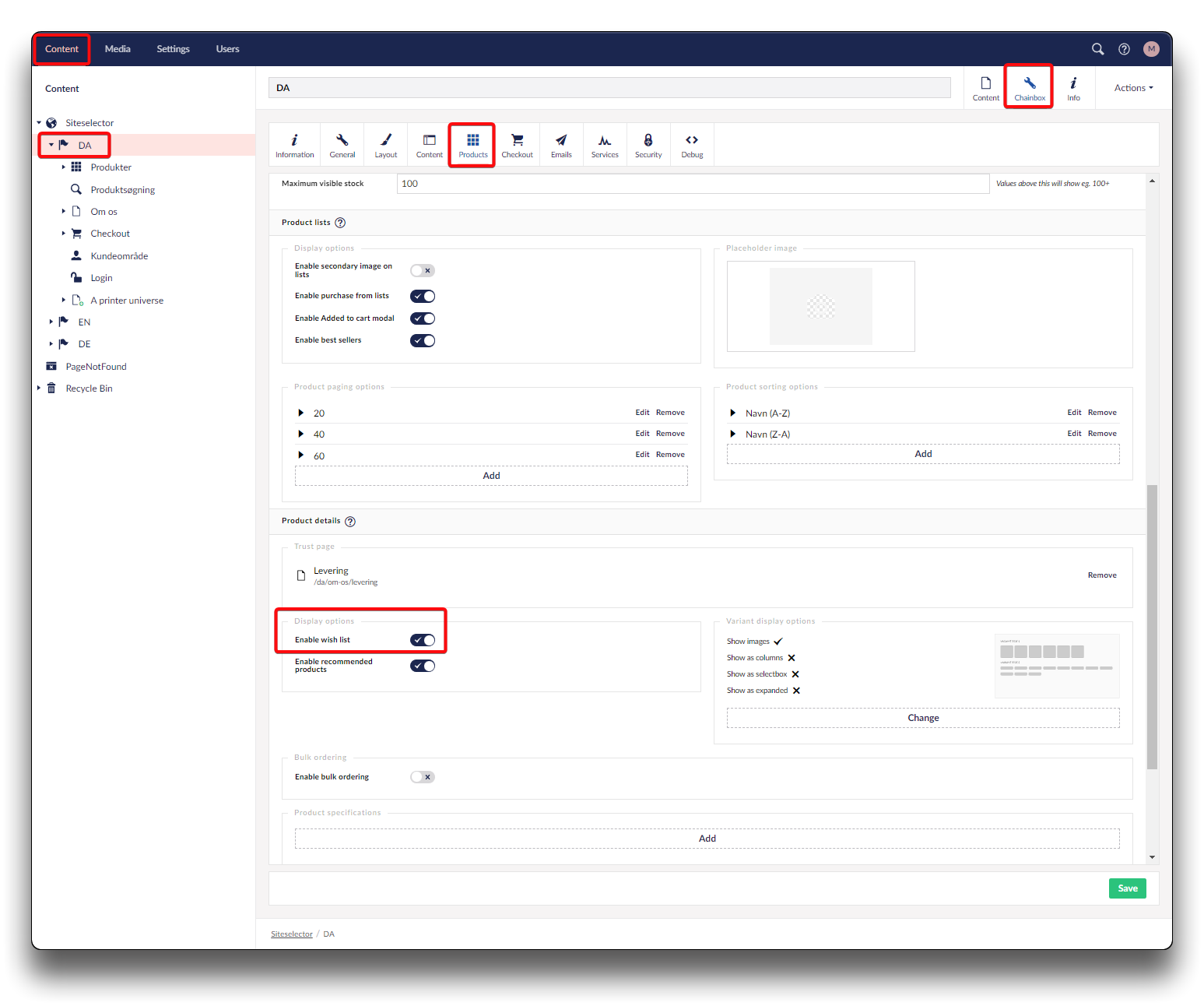Open the Layout brush tab

[385, 145]
